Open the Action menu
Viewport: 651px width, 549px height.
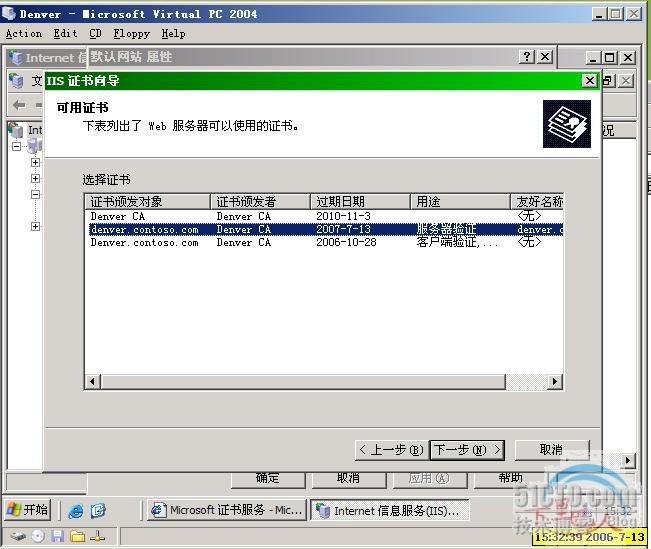pyautogui.click(x=24, y=34)
